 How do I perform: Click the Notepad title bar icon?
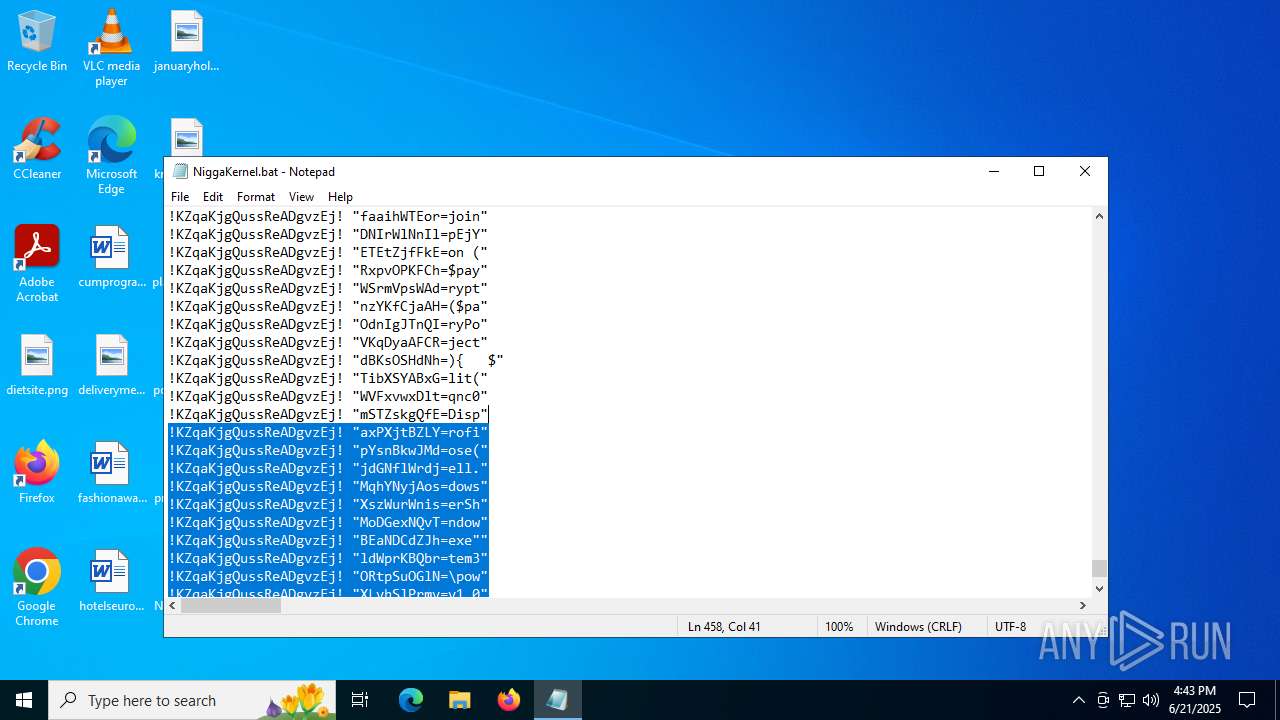180,171
